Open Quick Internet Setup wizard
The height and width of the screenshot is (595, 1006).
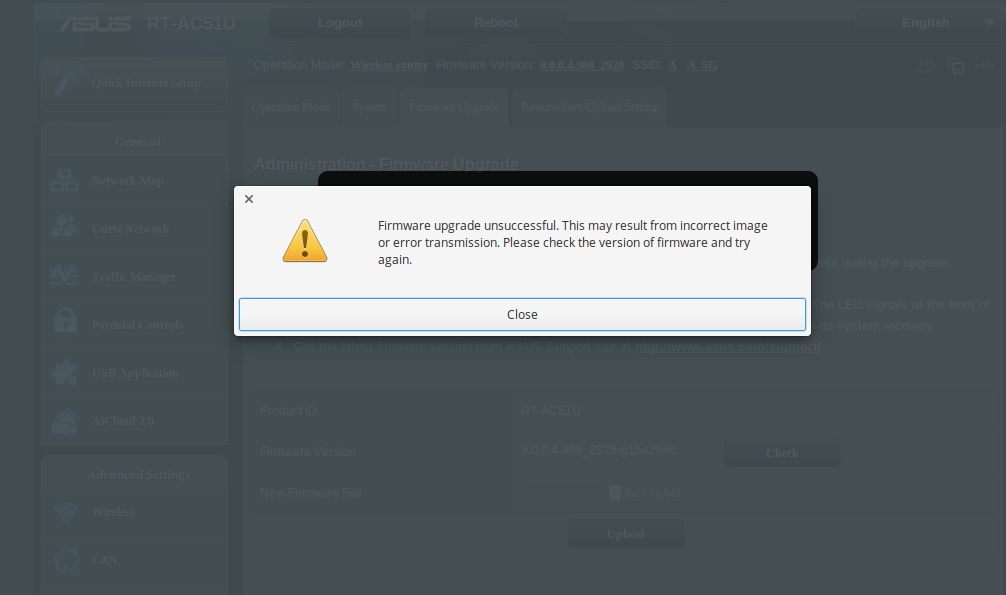[x=135, y=83]
